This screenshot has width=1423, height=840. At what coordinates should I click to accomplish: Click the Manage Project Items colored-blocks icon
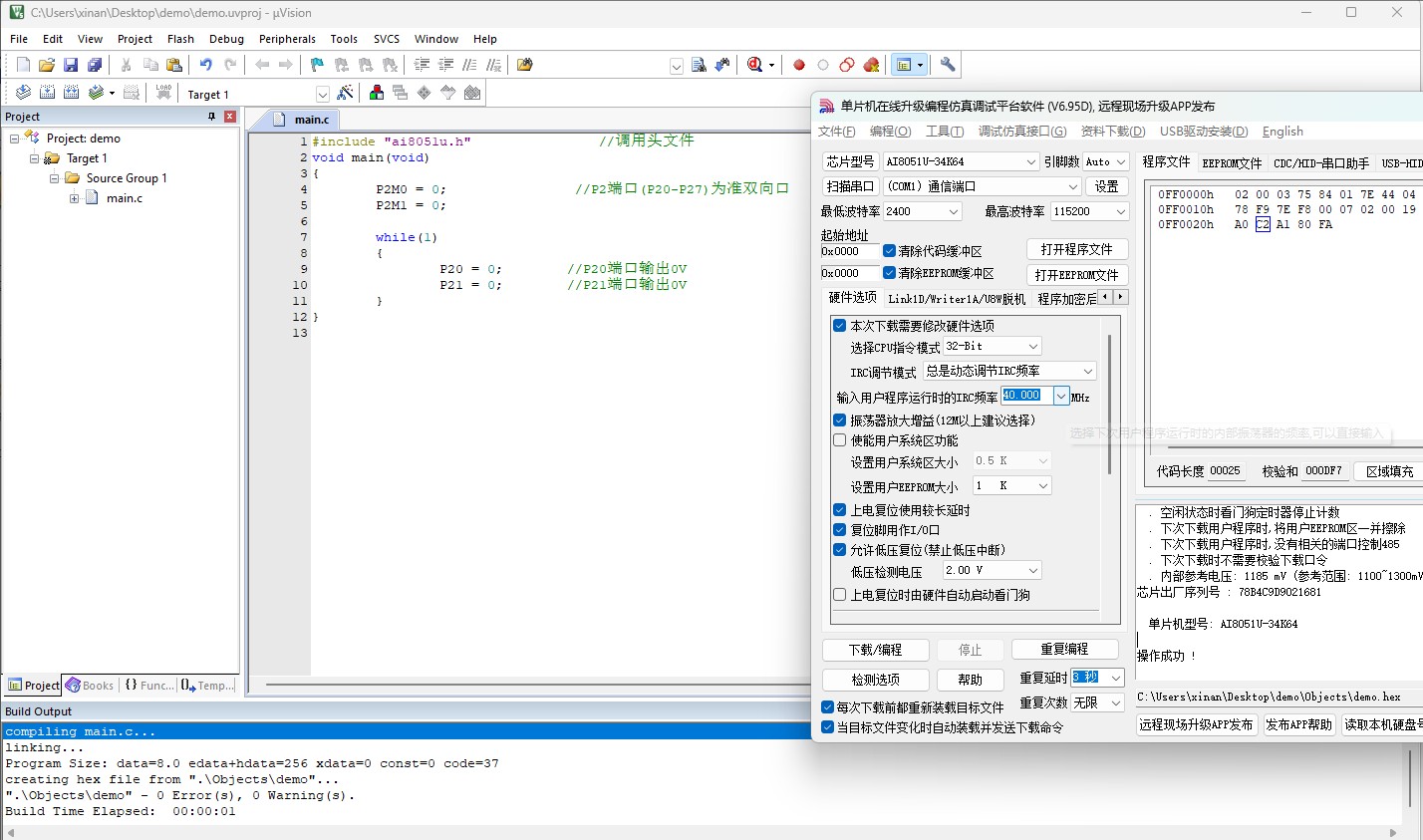click(x=377, y=93)
